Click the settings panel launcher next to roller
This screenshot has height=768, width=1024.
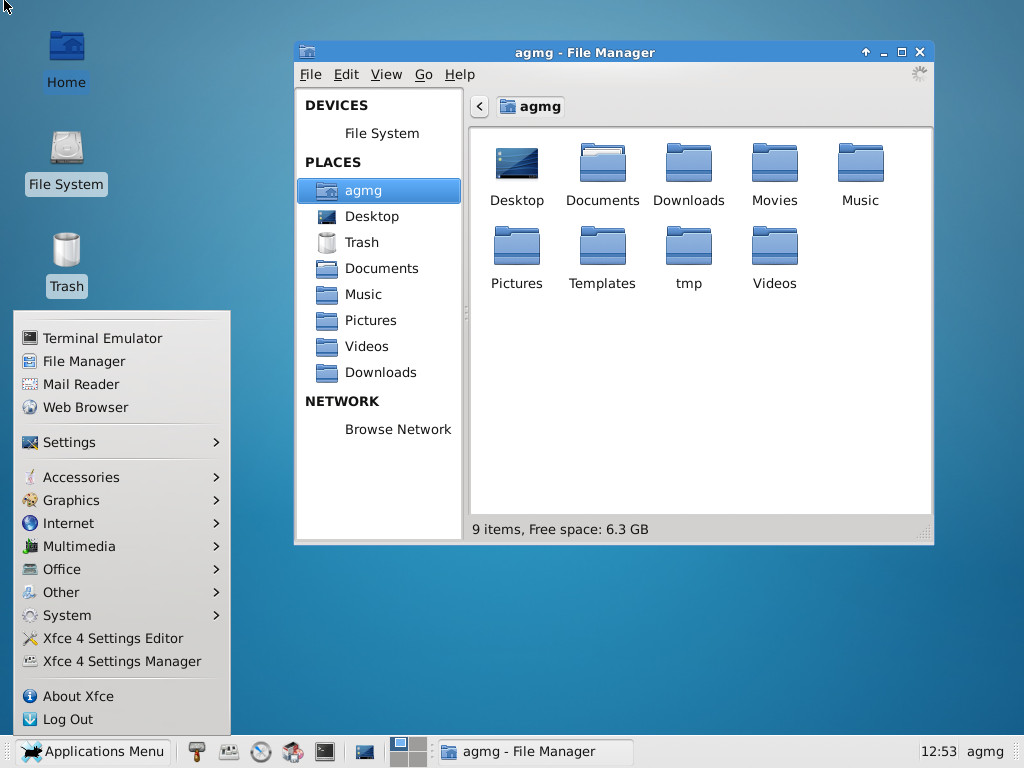pos(229,752)
